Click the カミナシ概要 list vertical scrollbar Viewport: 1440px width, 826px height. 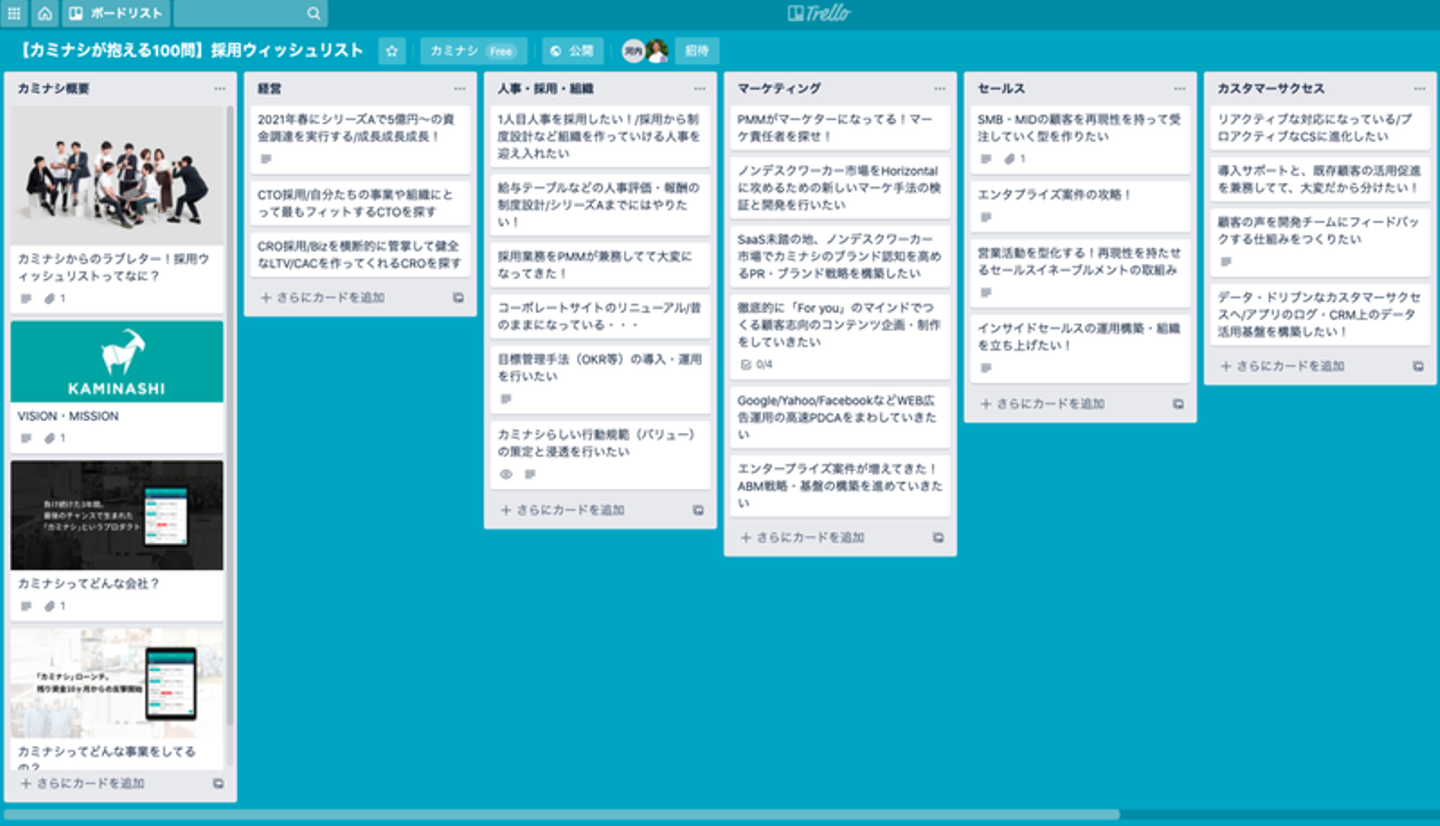pos(230,414)
